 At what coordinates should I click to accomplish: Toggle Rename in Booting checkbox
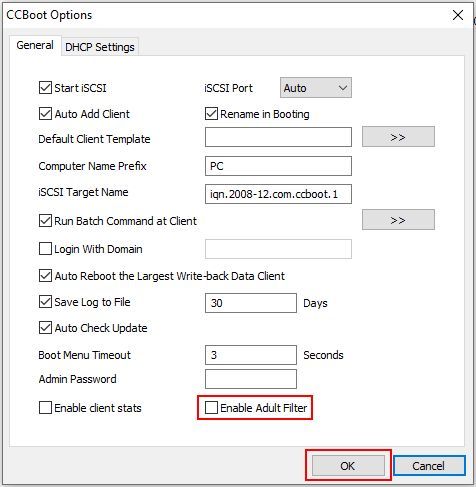(211, 114)
